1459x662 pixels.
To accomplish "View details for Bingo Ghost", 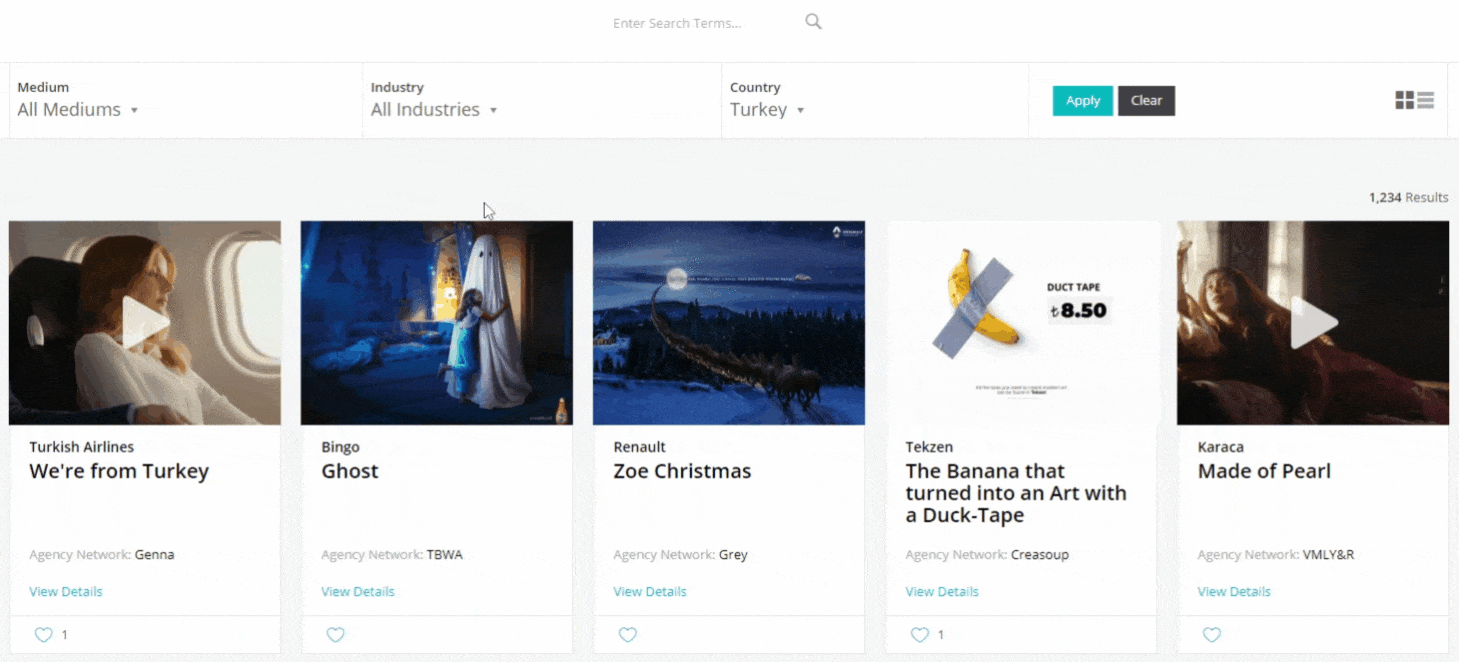I will coord(358,591).
